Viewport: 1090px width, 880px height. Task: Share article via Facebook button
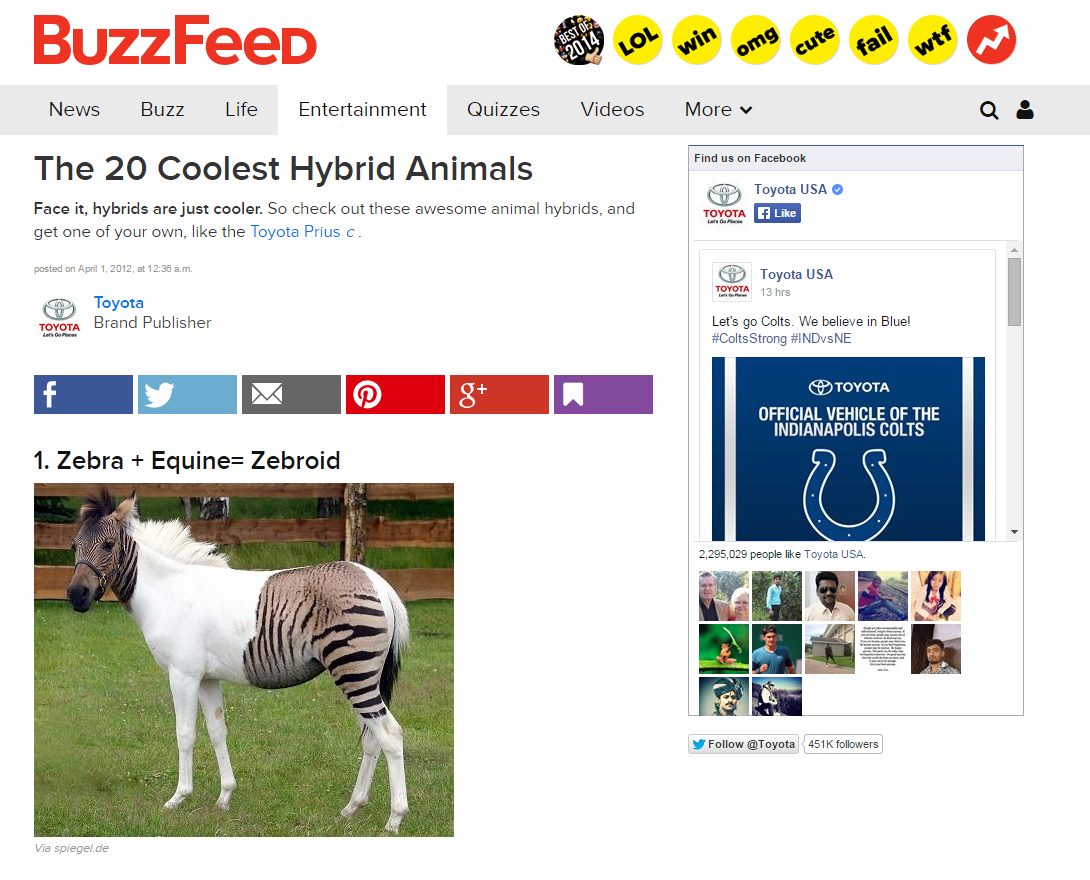point(83,394)
